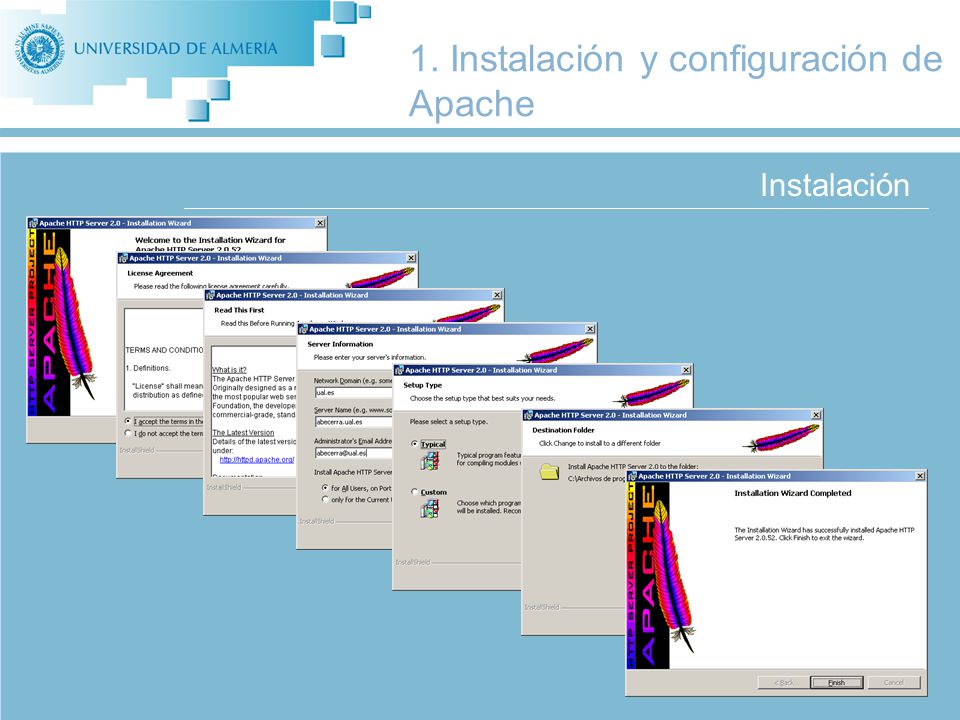
Task: Click the title bar icon of the Welcome wizard window
Action: 33,223
